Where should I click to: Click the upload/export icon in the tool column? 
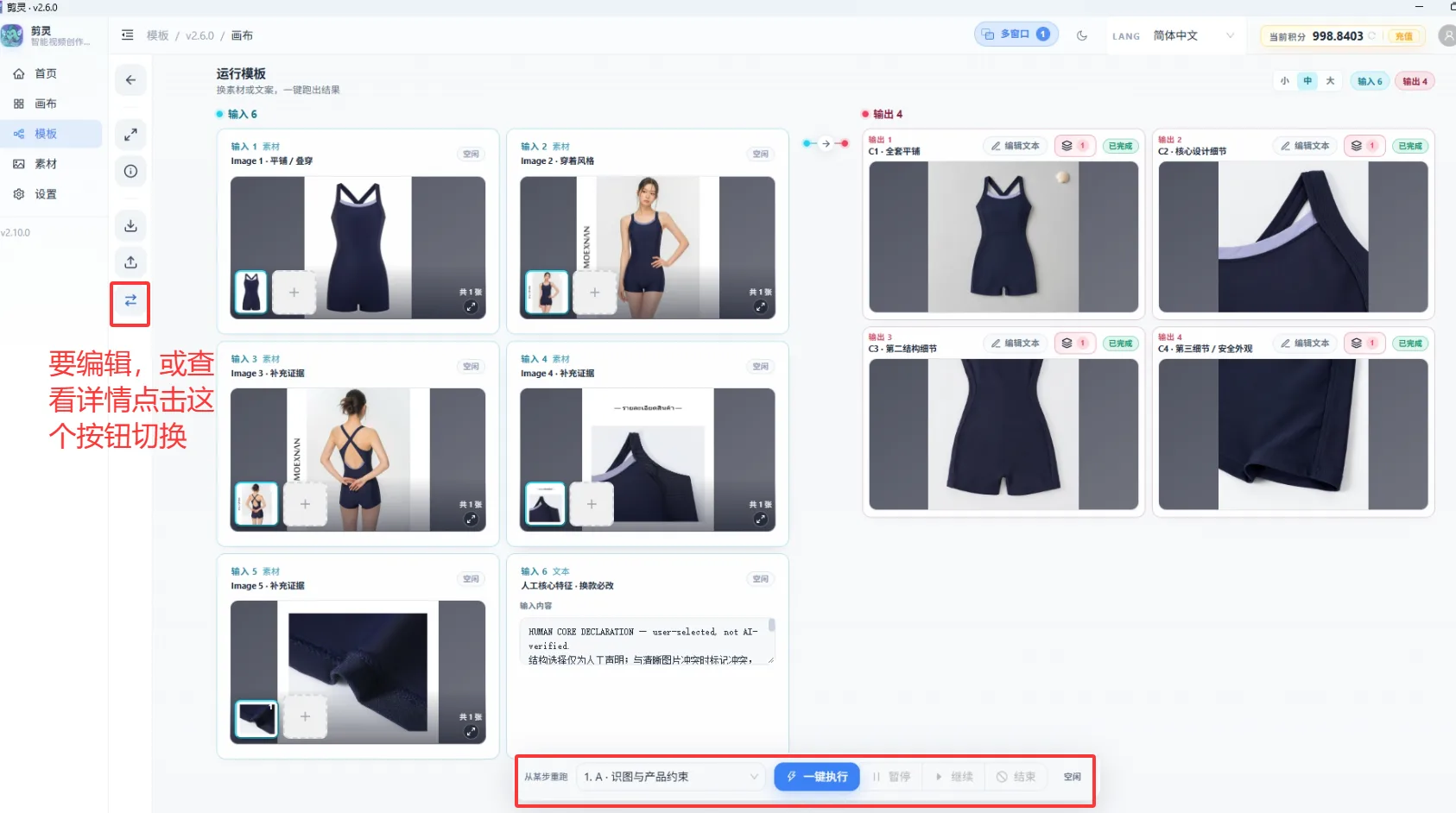[130, 262]
